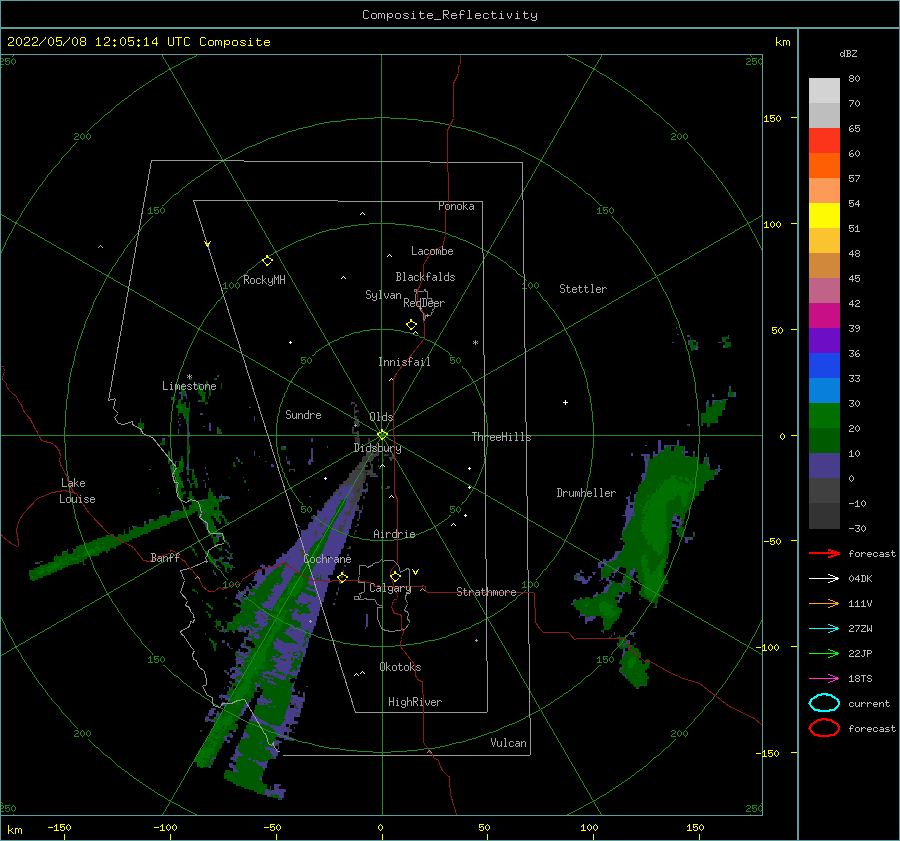900x841 pixels.
Task: Click the red forecast arrow in legend
Action: (824, 553)
